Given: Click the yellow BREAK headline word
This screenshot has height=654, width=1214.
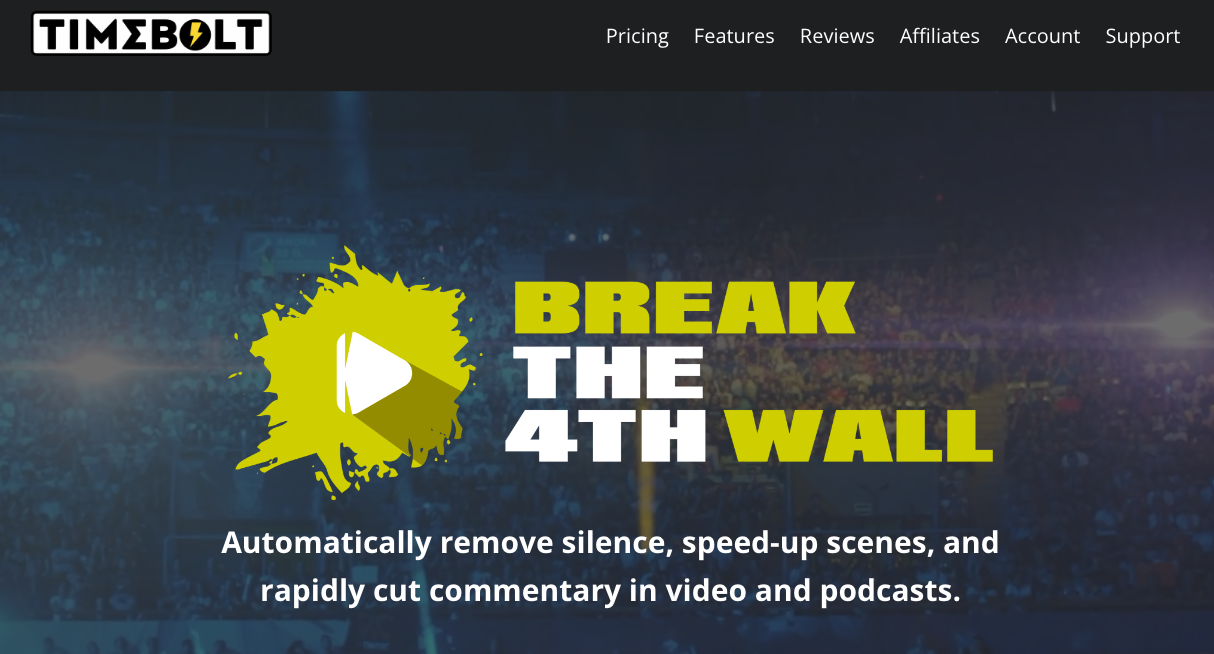Looking at the screenshot, I should (x=685, y=307).
